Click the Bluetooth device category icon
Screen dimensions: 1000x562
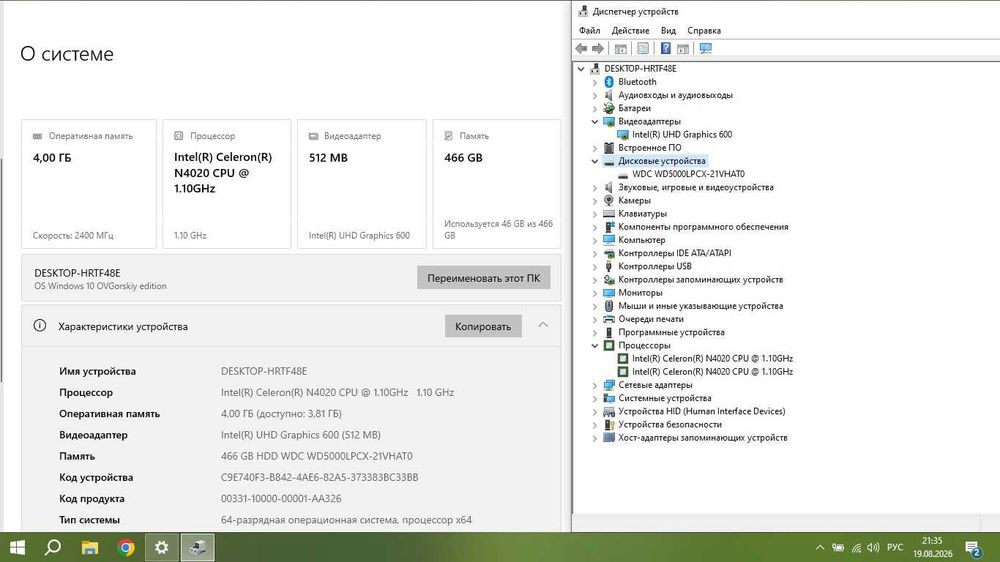click(608, 82)
